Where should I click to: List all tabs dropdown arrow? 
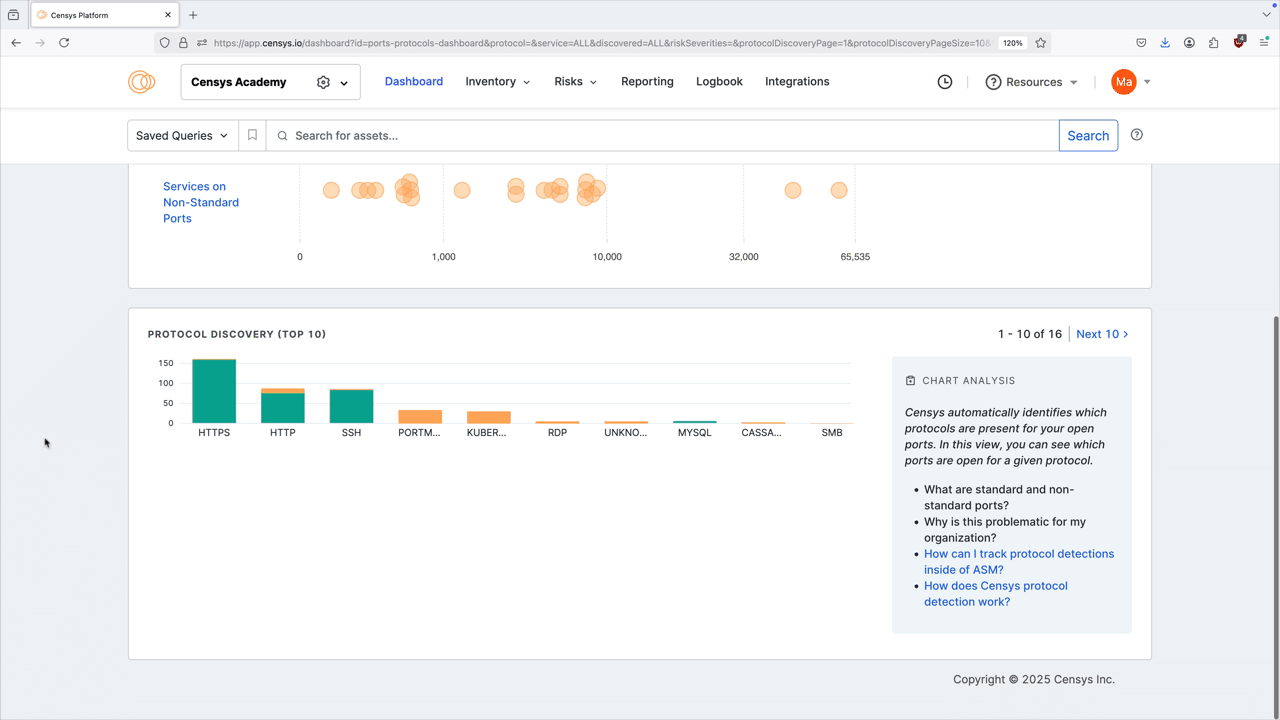[1266, 15]
